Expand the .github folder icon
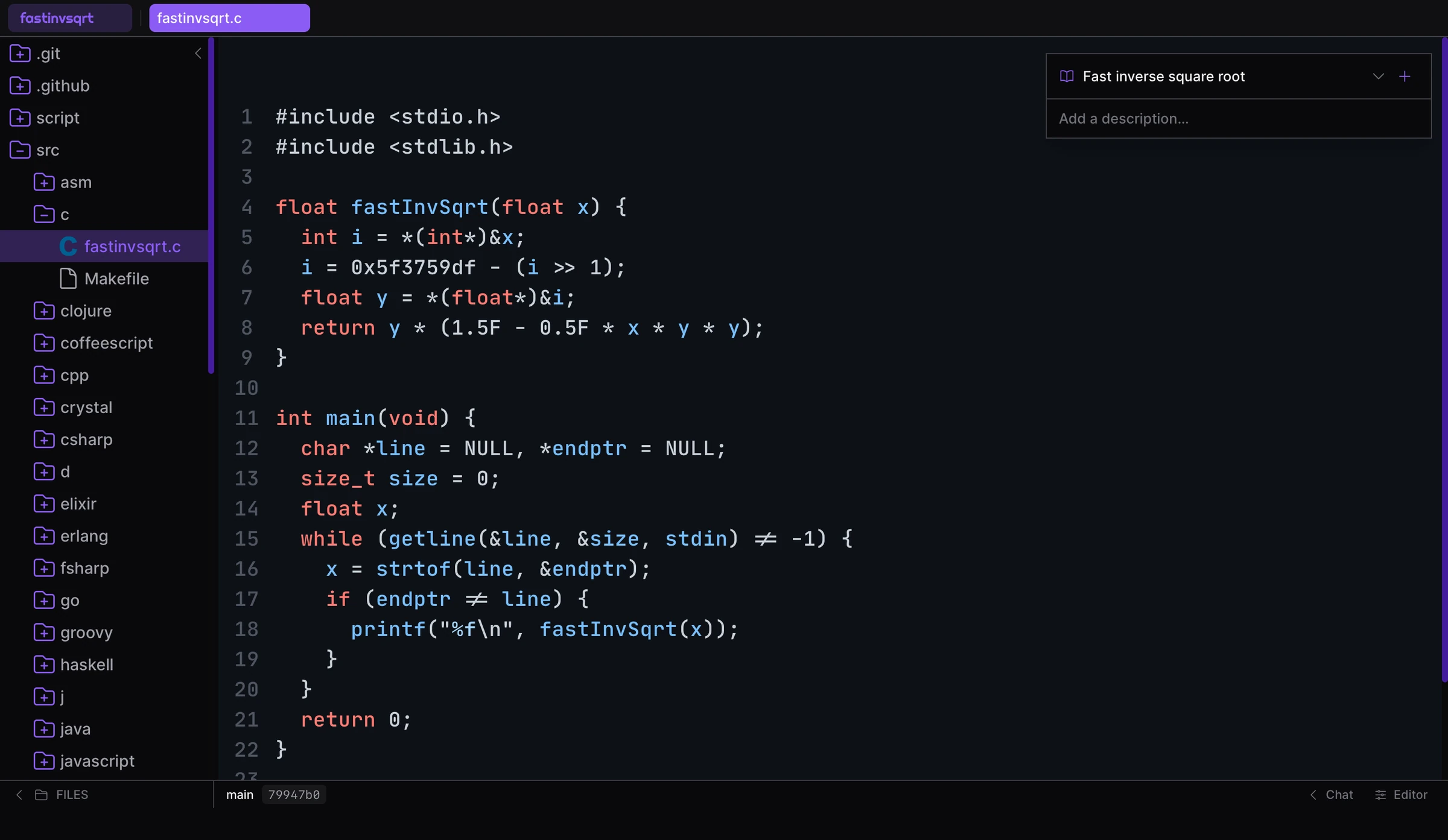 tap(20, 86)
